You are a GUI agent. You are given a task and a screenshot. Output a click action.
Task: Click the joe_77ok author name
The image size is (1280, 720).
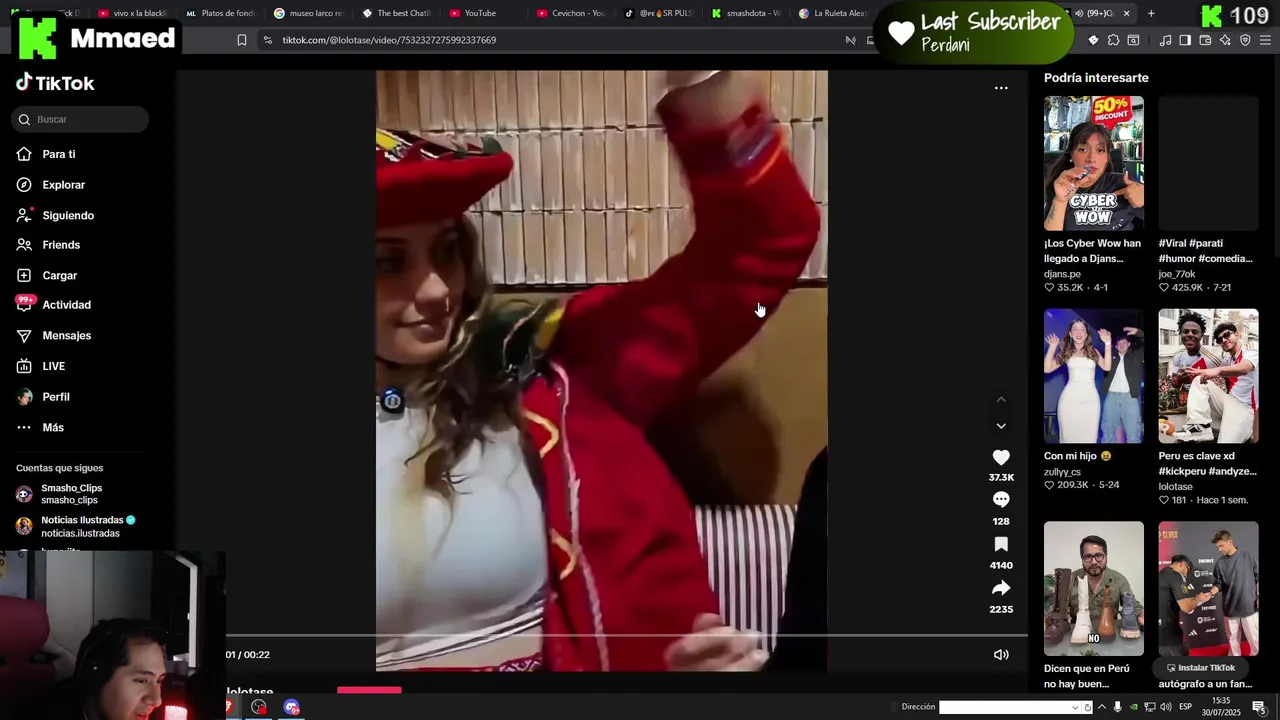pyautogui.click(x=1177, y=274)
